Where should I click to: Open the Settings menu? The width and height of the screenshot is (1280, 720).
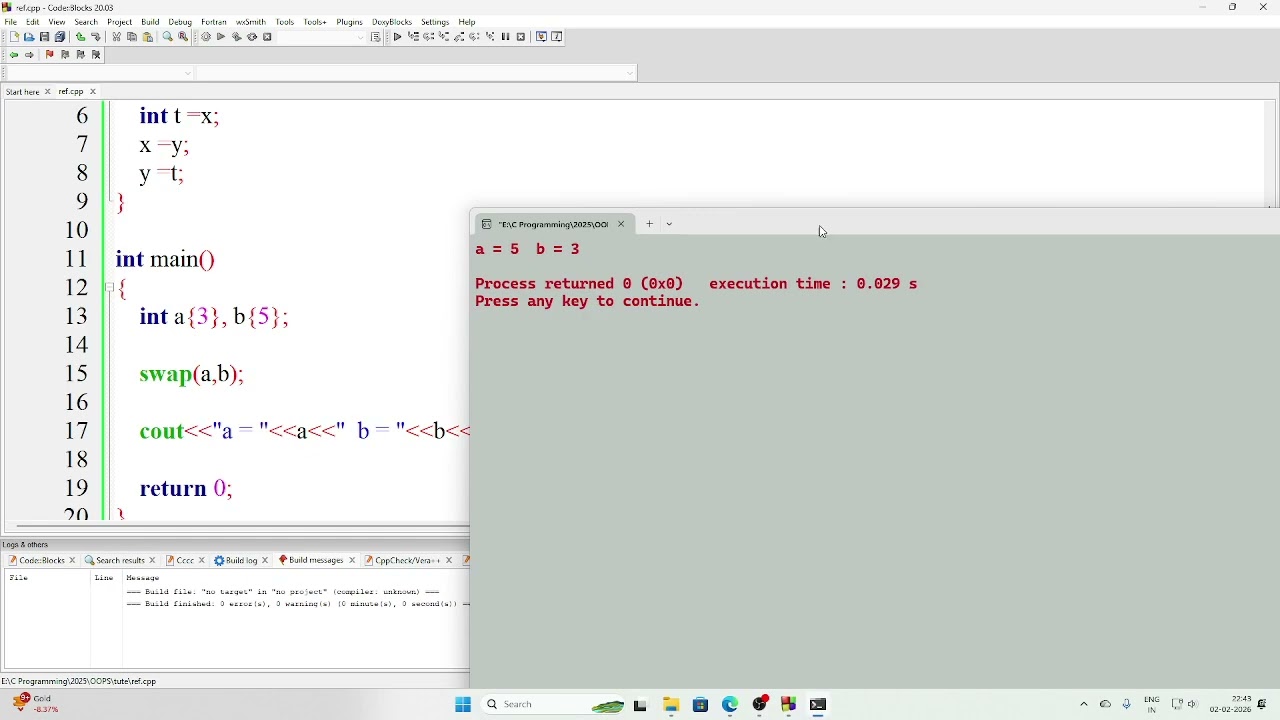coord(436,22)
